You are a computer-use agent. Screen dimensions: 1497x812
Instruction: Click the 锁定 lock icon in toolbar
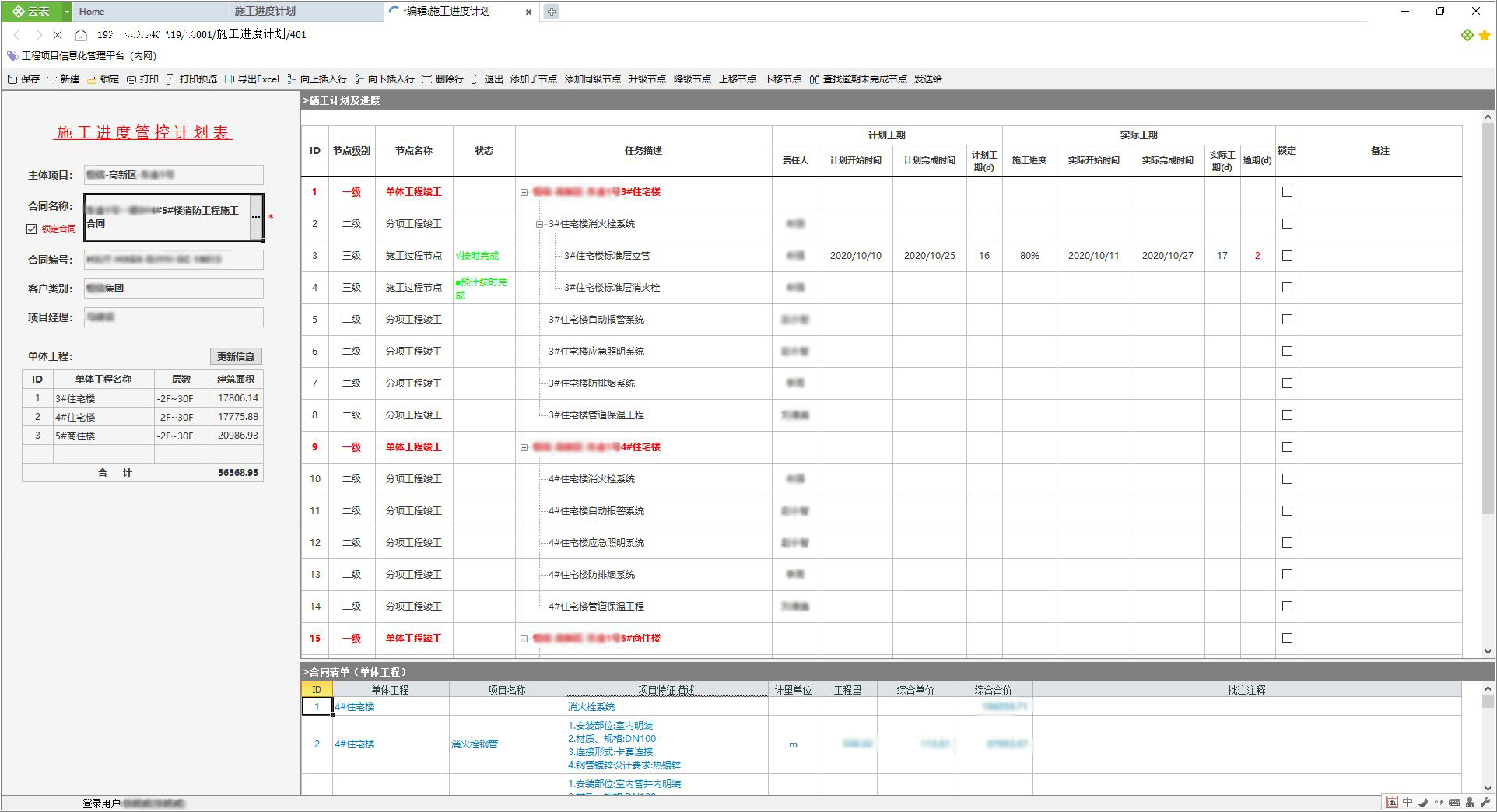(x=92, y=79)
